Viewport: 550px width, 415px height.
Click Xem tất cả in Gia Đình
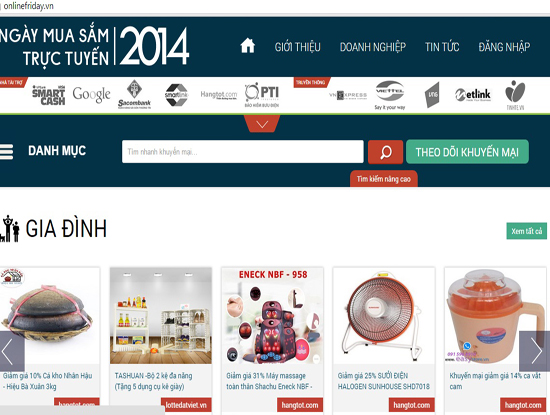[526, 231]
